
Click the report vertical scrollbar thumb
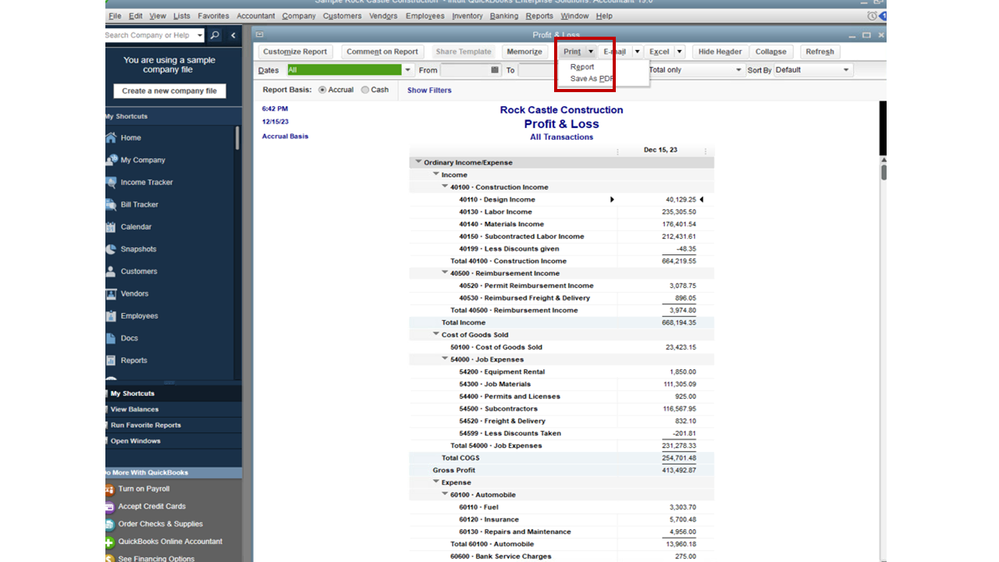(x=883, y=172)
